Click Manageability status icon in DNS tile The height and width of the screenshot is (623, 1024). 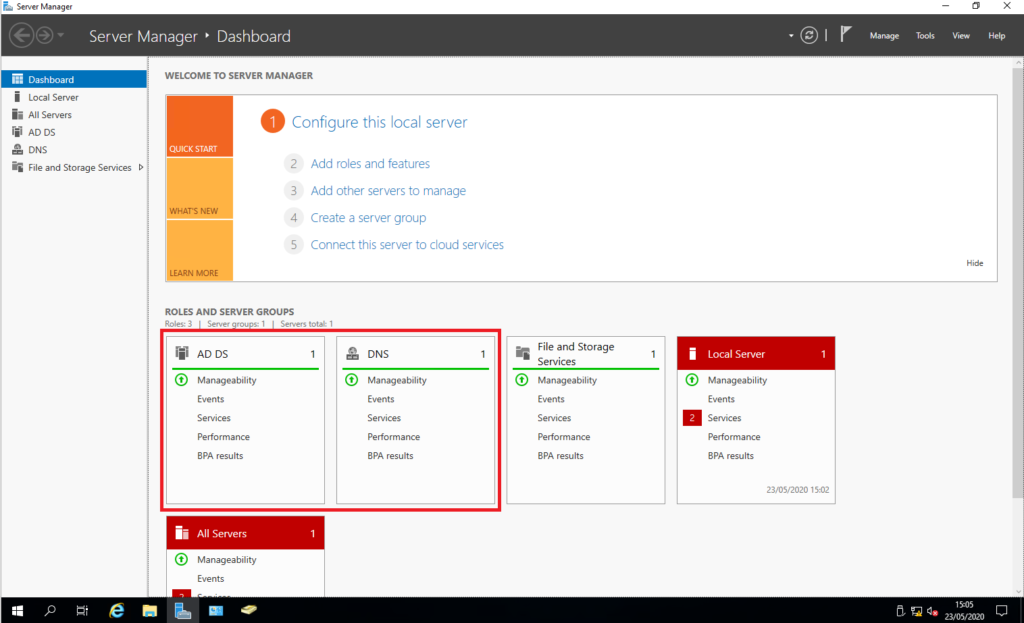pyautogui.click(x=351, y=379)
